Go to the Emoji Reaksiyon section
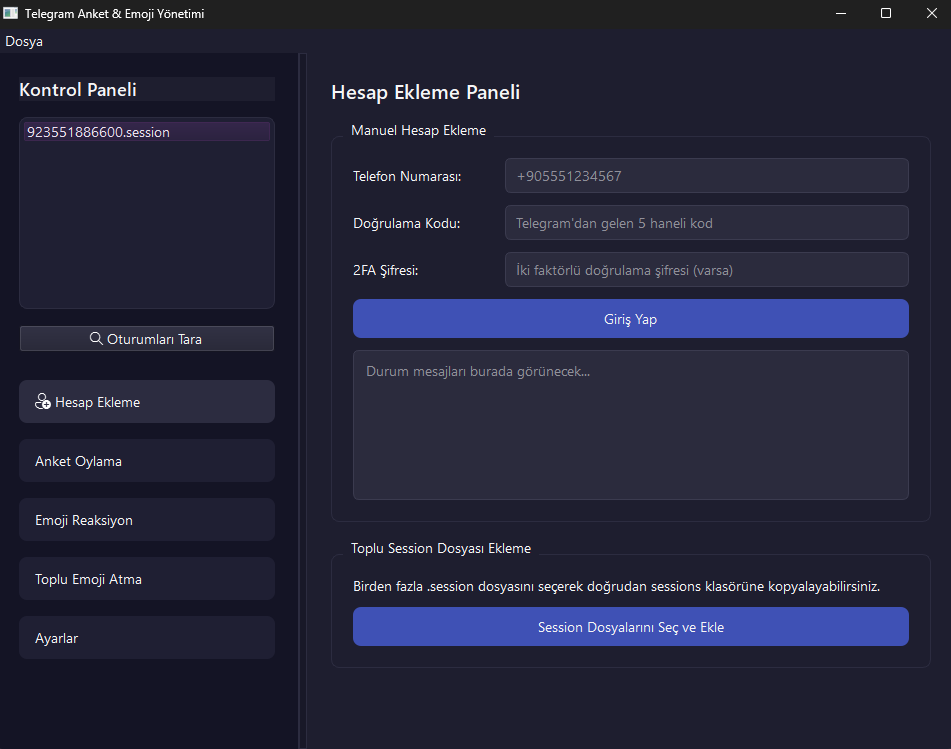This screenshot has width=951, height=749. [x=147, y=520]
